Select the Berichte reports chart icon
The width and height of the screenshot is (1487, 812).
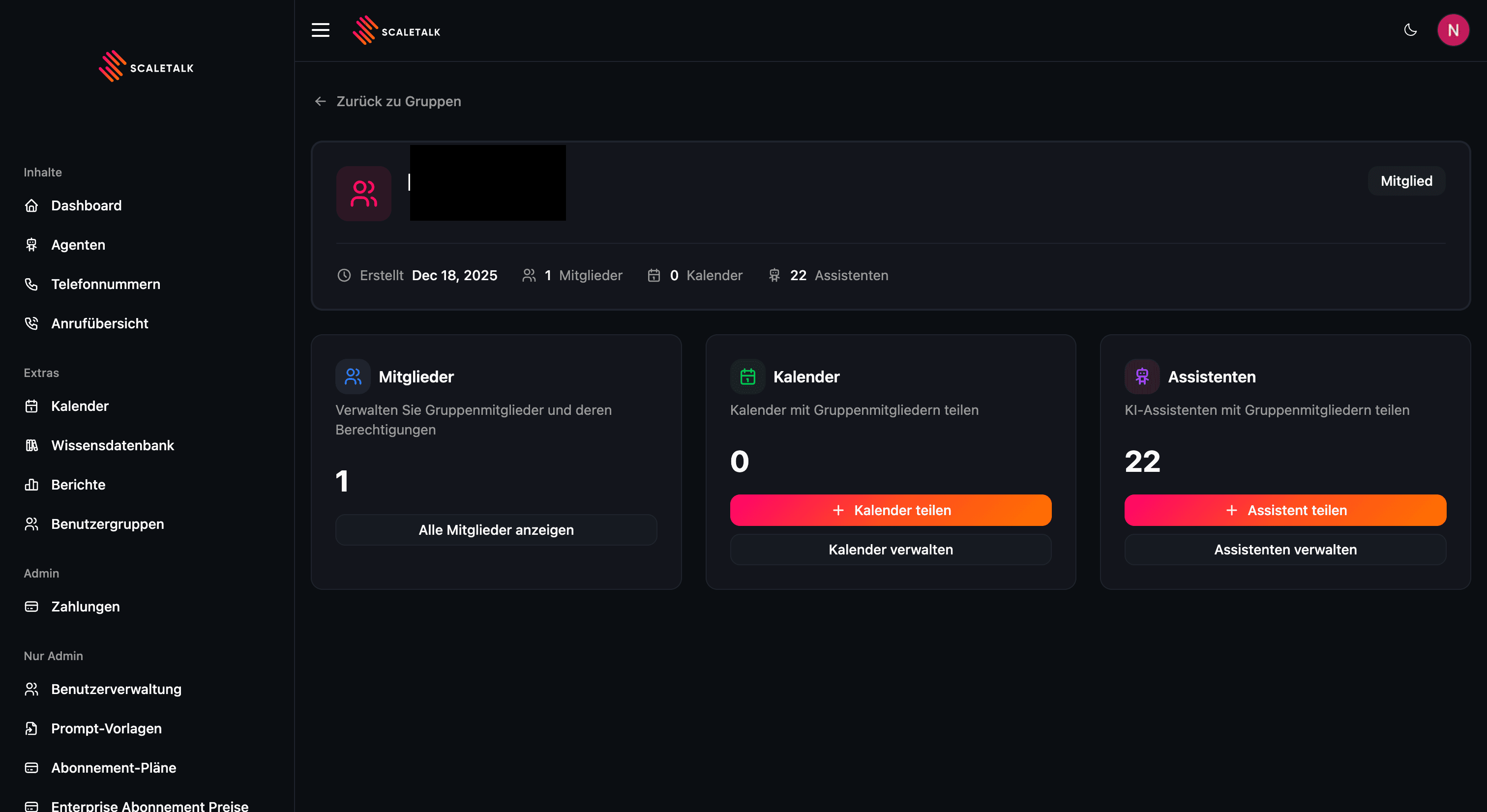coord(32,484)
